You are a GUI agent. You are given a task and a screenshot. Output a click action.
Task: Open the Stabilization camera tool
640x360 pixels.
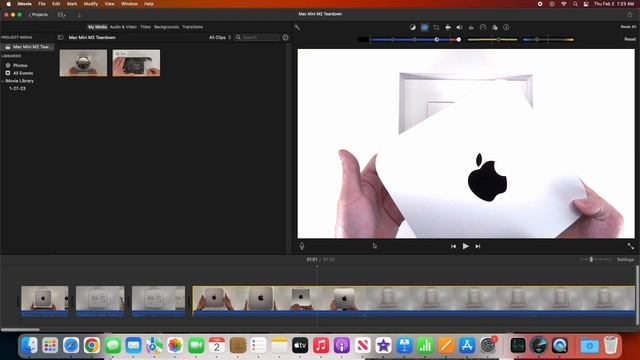click(x=448, y=27)
